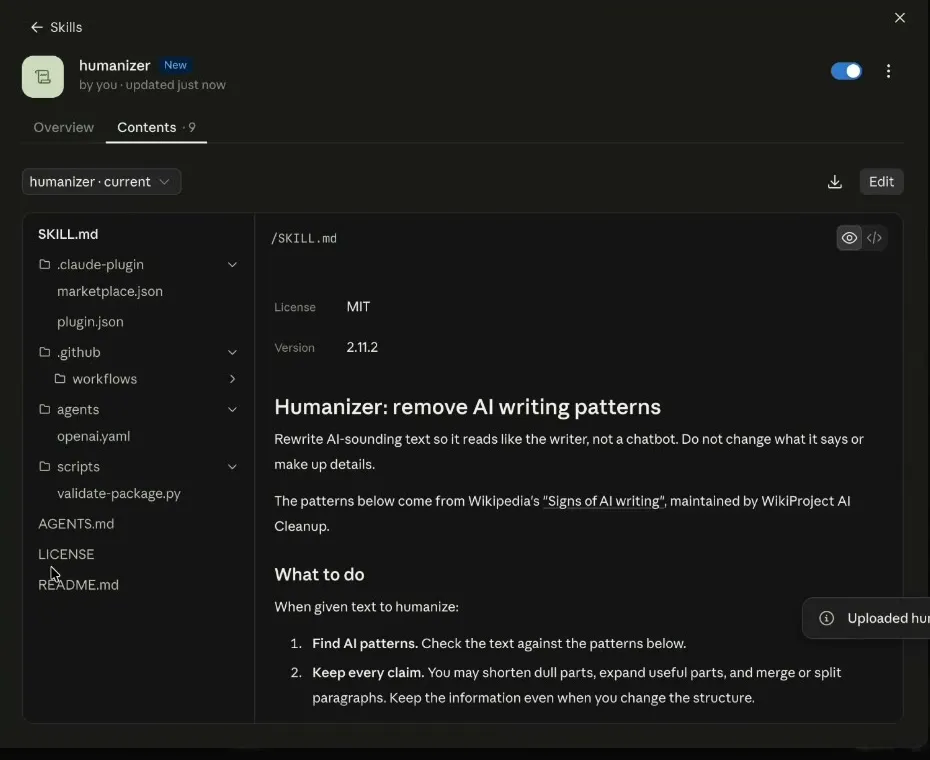Go back to Skills list
The image size is (930, 760).
point(56,27)
